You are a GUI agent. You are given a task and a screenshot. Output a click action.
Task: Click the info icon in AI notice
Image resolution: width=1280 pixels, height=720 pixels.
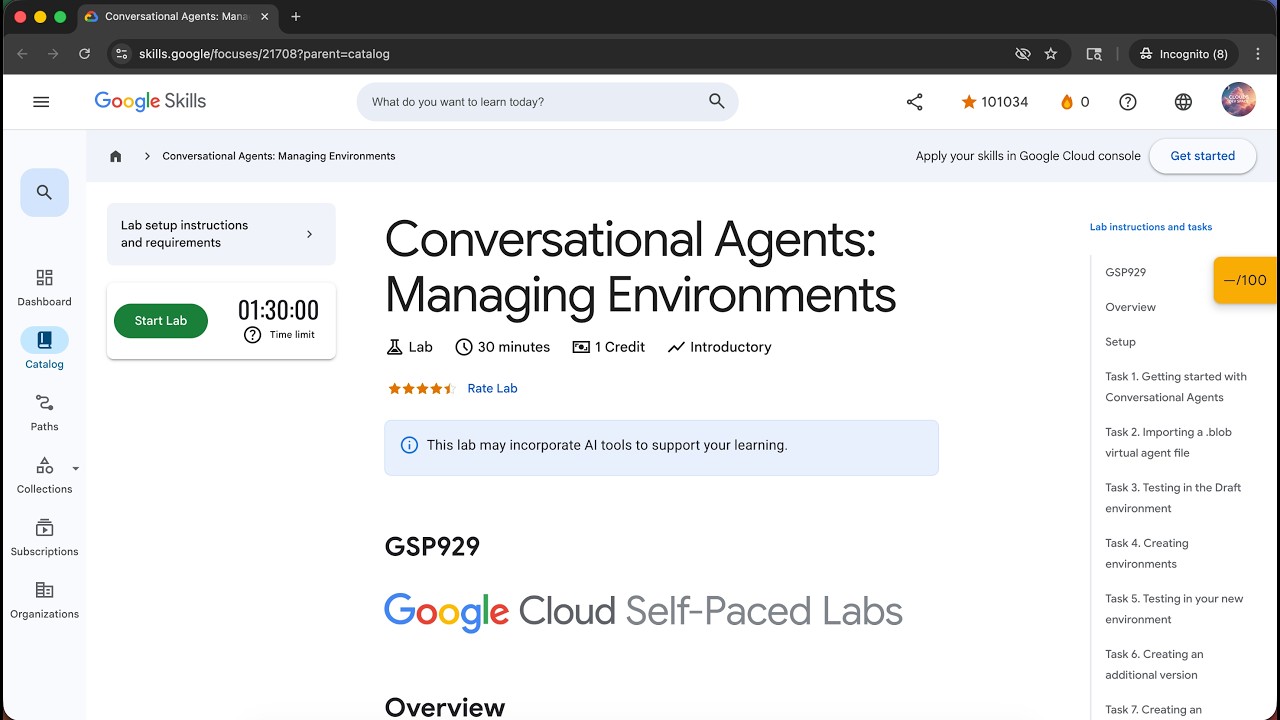(409, 445)
